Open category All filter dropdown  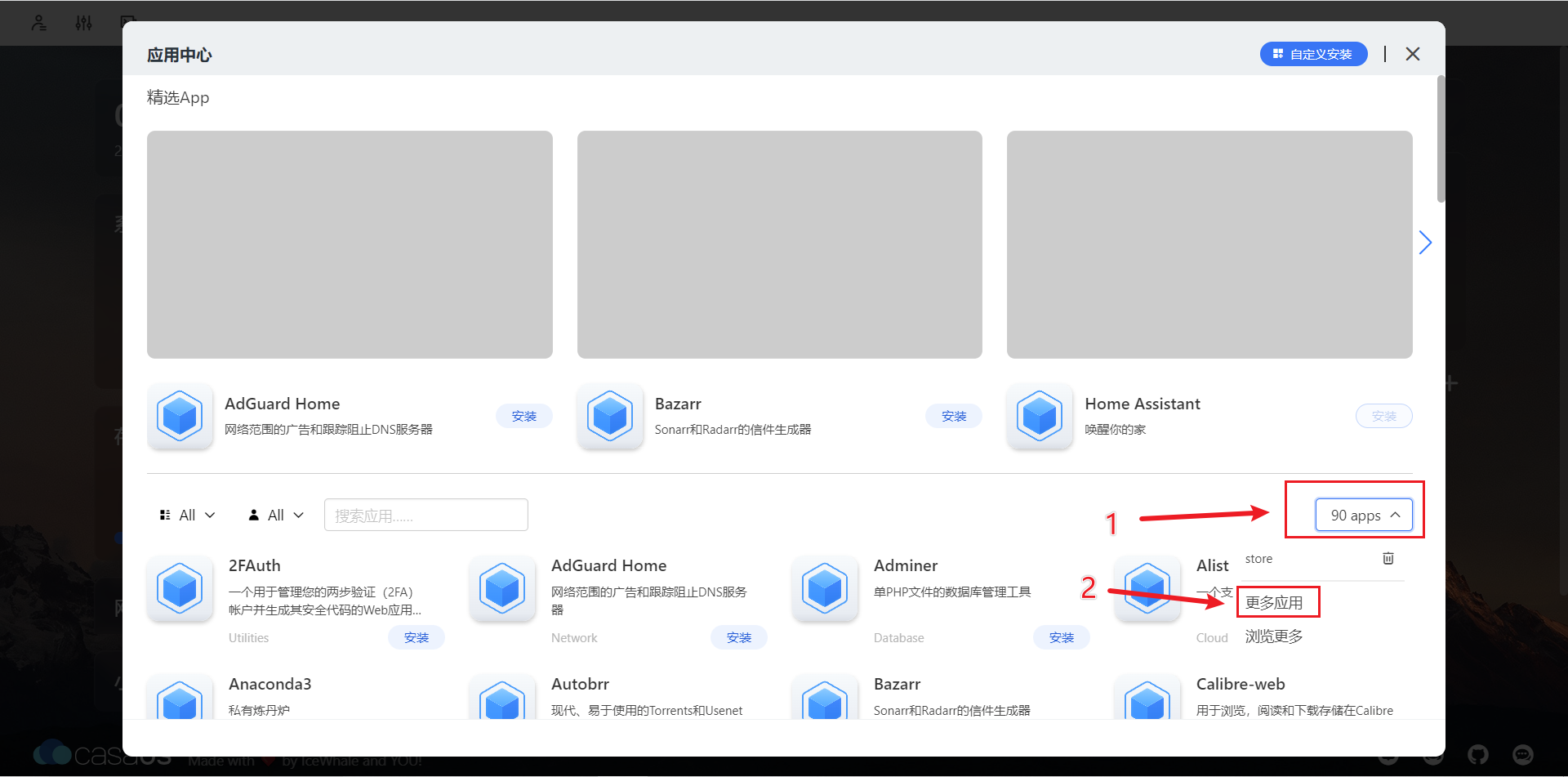click(187, 515)
